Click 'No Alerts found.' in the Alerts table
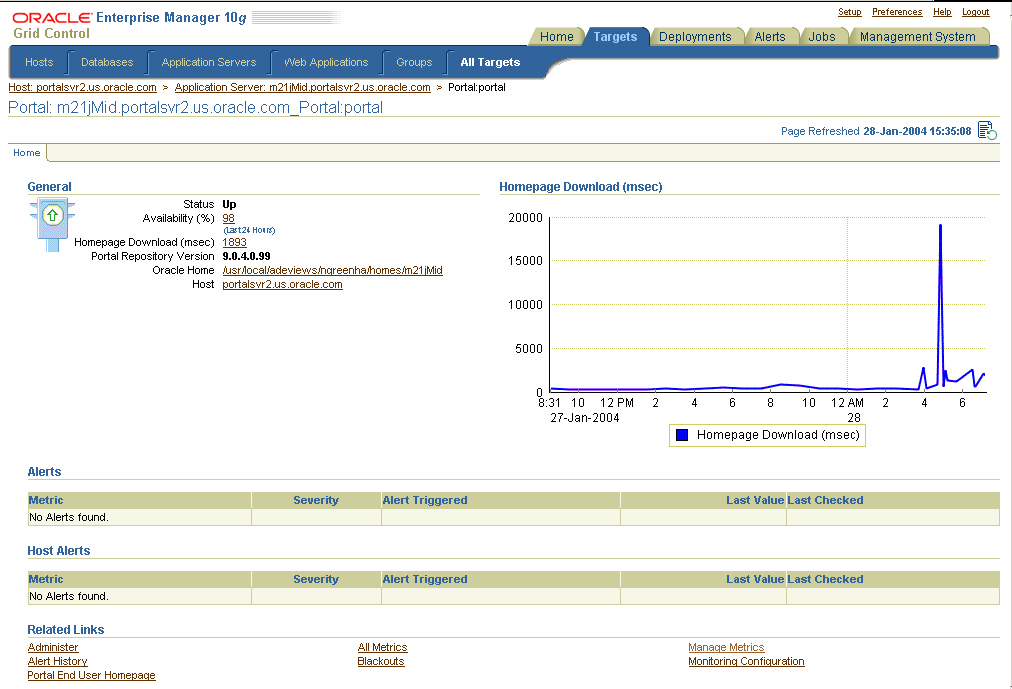The image size is (1012, 689). point(68,517)
